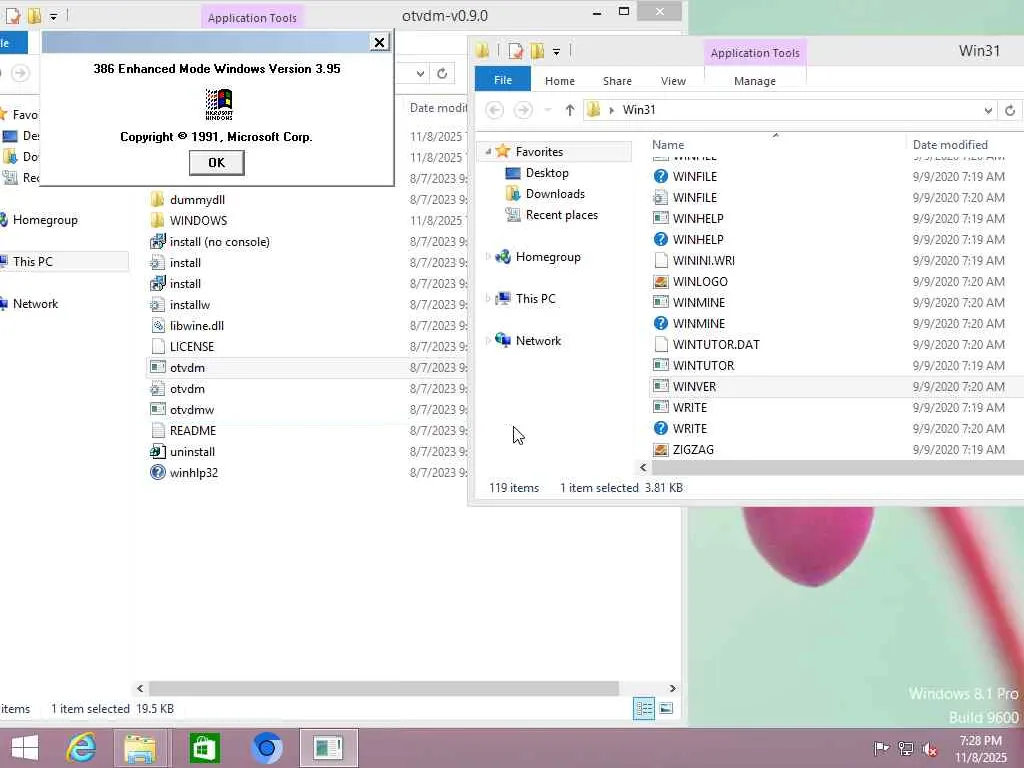
Task: Expand This PC in the Win31 navigation pane
Action: click(488, 298)
